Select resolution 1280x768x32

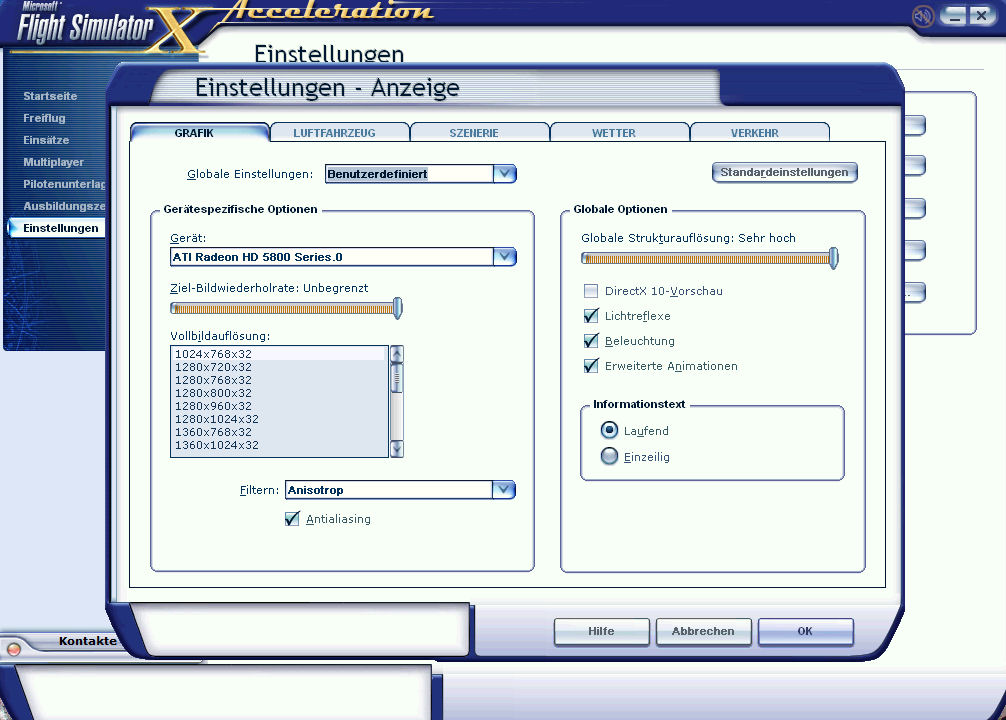click(279, 380)
